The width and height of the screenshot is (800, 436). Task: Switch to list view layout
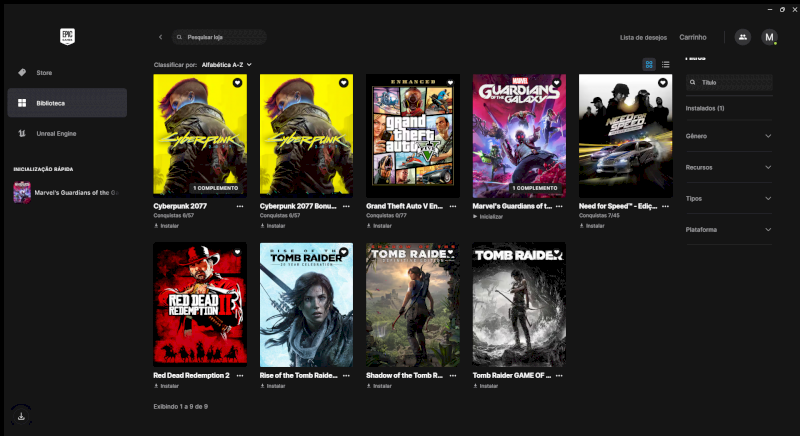click(x=665, y=64)
